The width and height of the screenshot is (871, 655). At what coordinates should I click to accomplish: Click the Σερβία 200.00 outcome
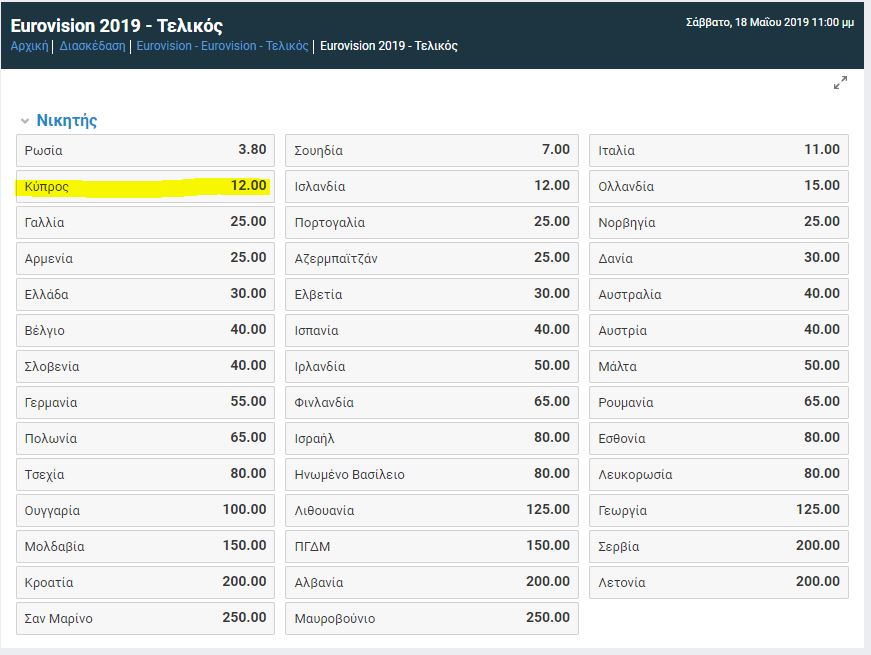pyautogui.click(x=719, y=547)
